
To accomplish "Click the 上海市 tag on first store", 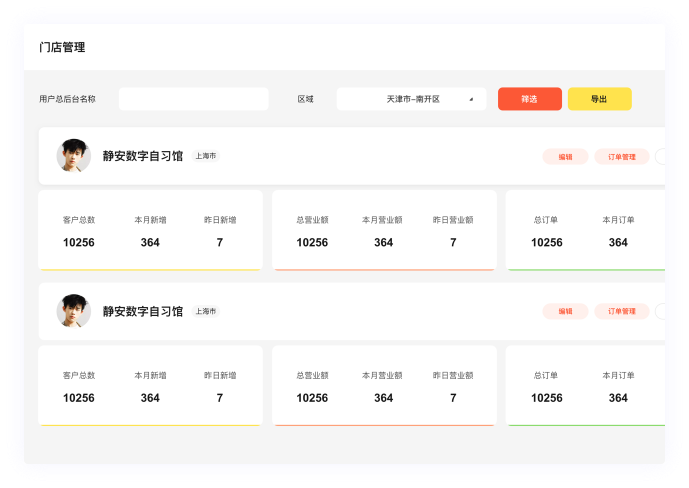I will (x=206, y=156).
